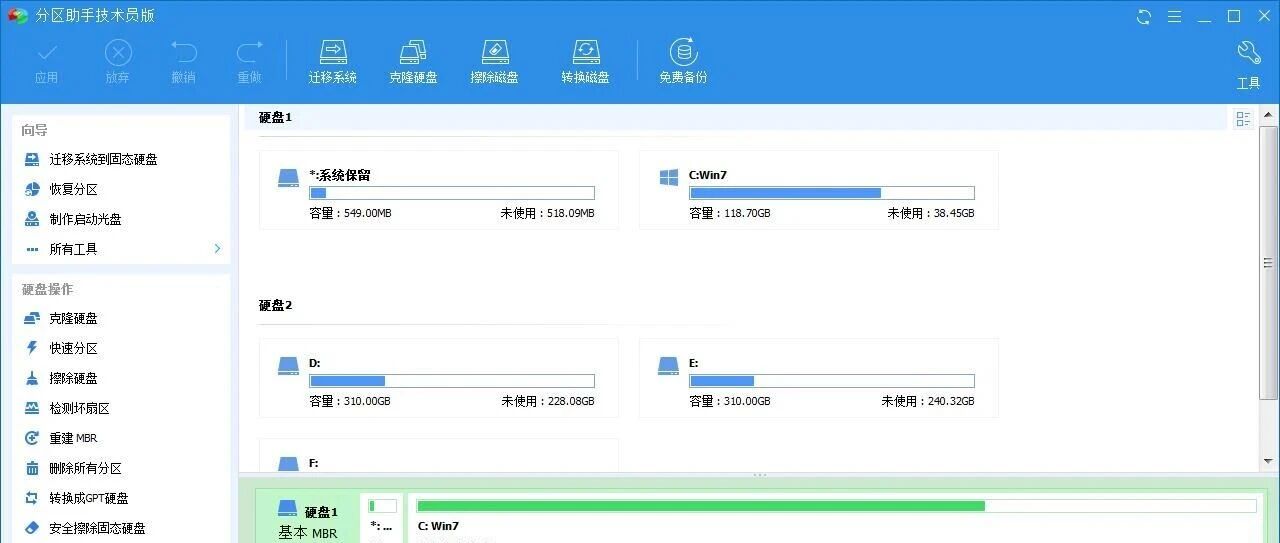Select the C: Win7 partition in disk map

(836, 520)
